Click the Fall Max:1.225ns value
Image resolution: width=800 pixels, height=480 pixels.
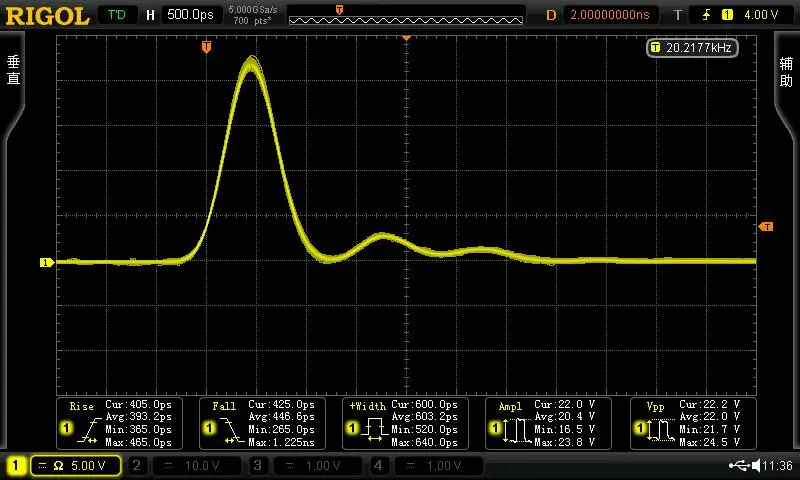click(281, 442)
